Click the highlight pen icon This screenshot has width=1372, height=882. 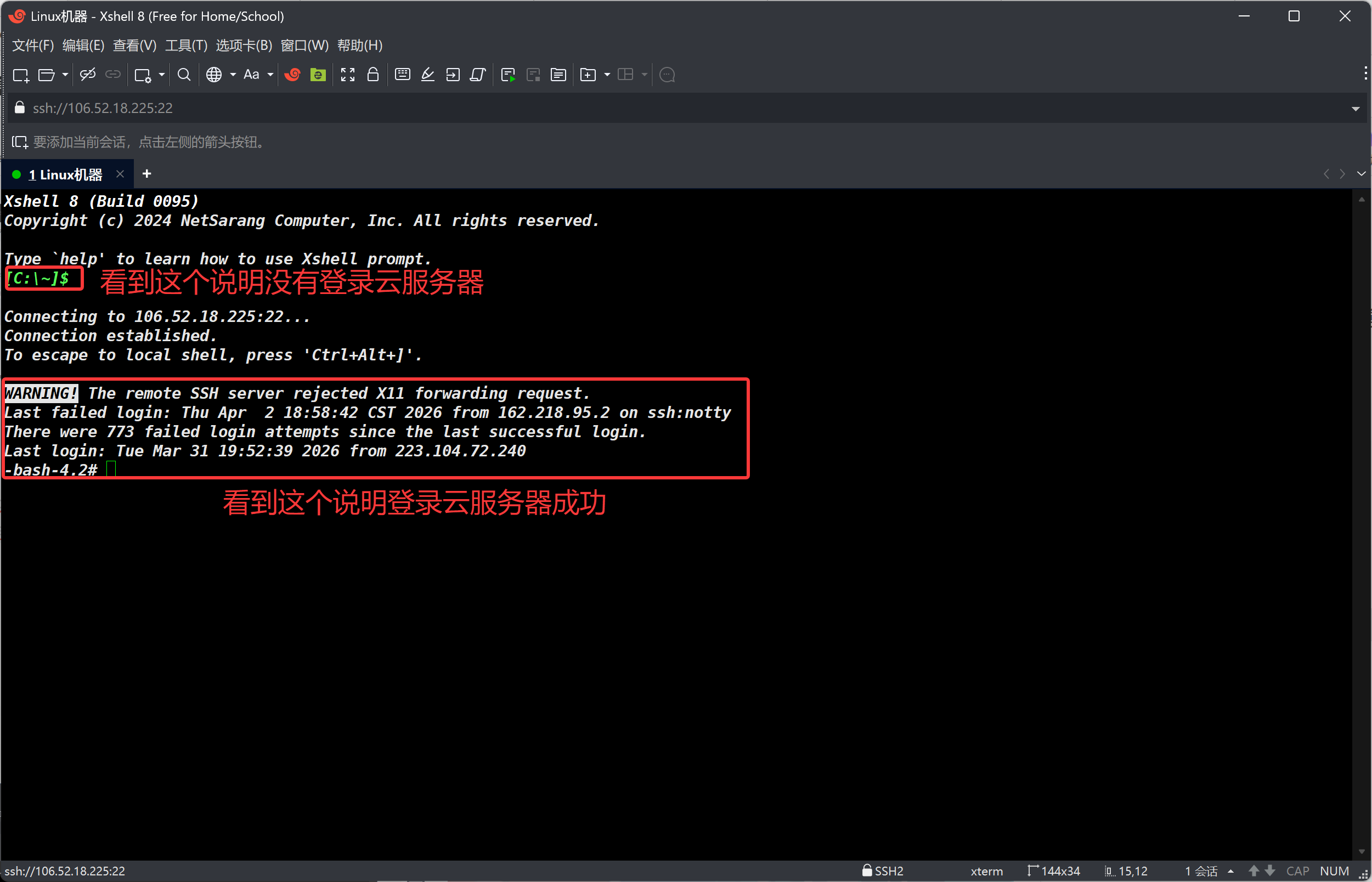[x=428, y=75]
